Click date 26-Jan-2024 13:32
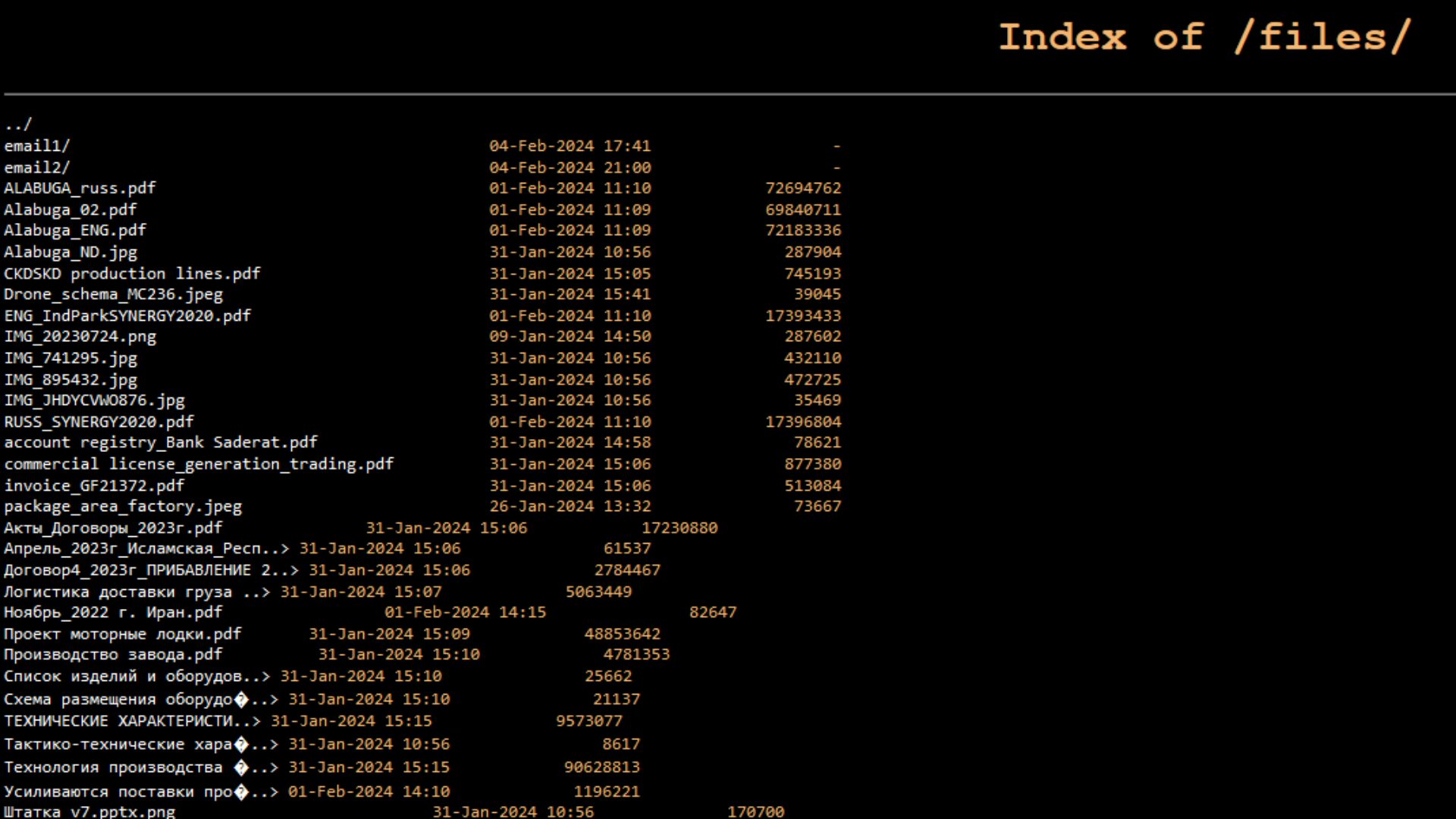Screen dimensions: 1456x819 [570, 506]
